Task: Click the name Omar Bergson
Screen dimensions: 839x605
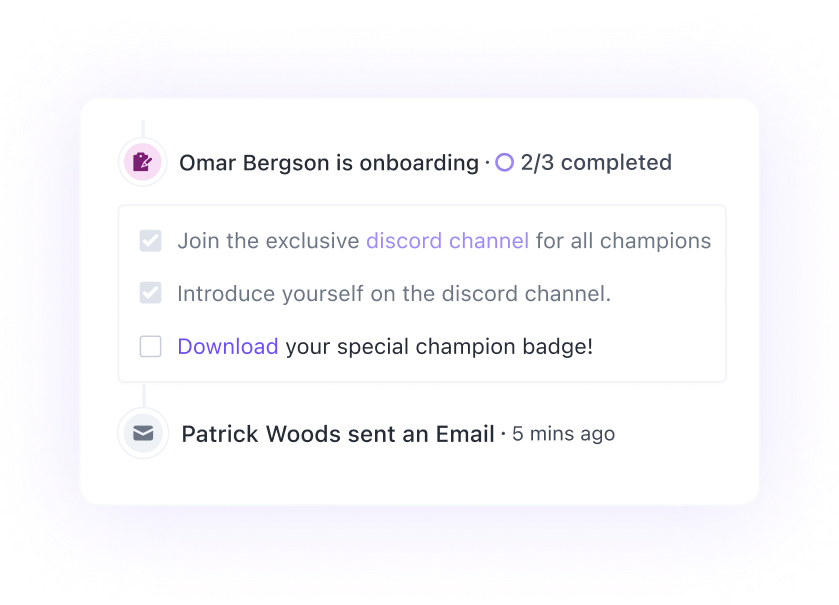Action: coord(241,162)
